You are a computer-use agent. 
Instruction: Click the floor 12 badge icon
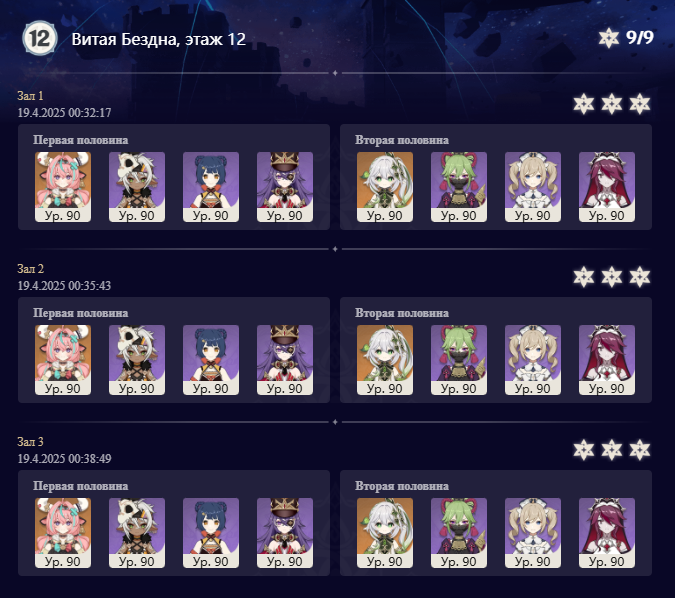(x=40, y=38)
